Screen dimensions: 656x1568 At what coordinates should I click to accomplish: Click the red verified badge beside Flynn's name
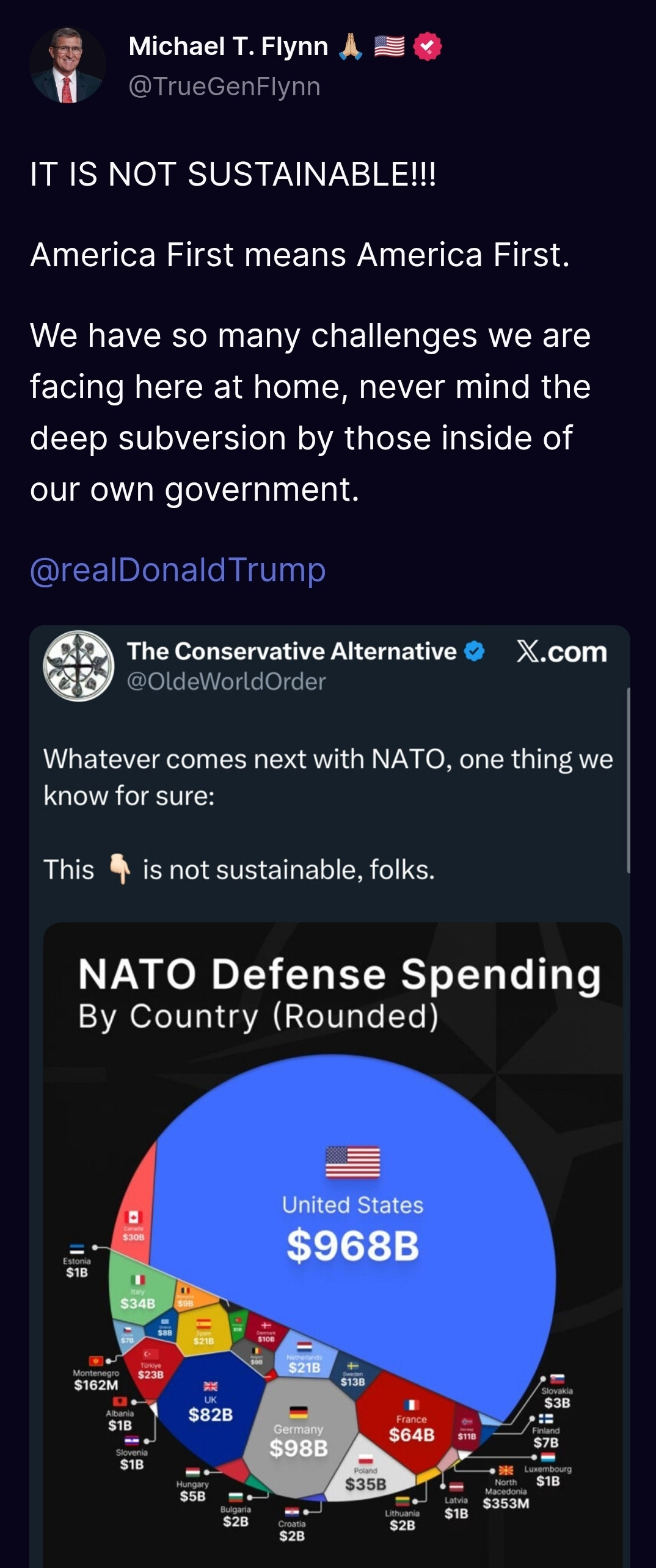tap(428, 46)
